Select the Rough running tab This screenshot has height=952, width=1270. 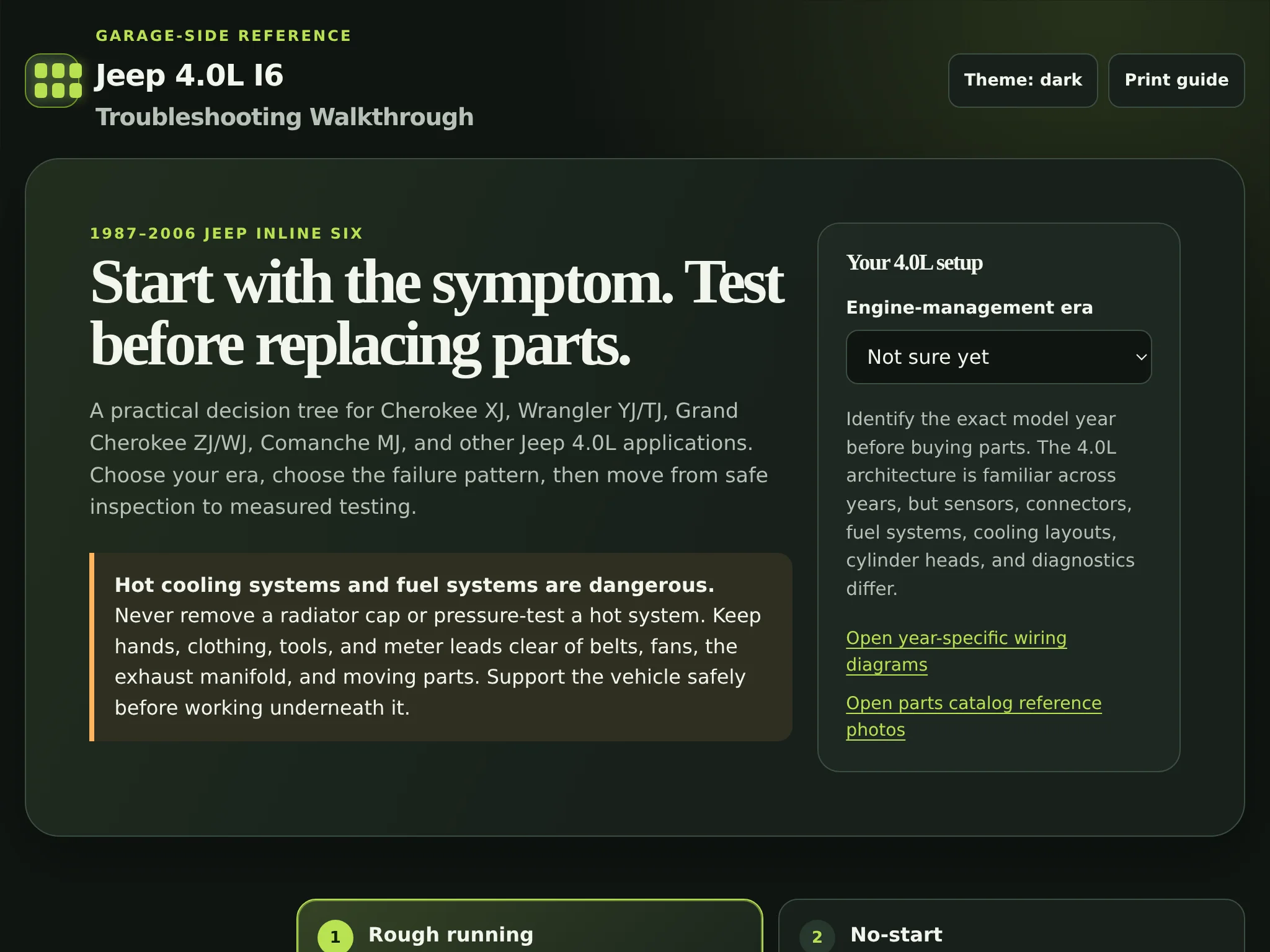tap(530, 926)
